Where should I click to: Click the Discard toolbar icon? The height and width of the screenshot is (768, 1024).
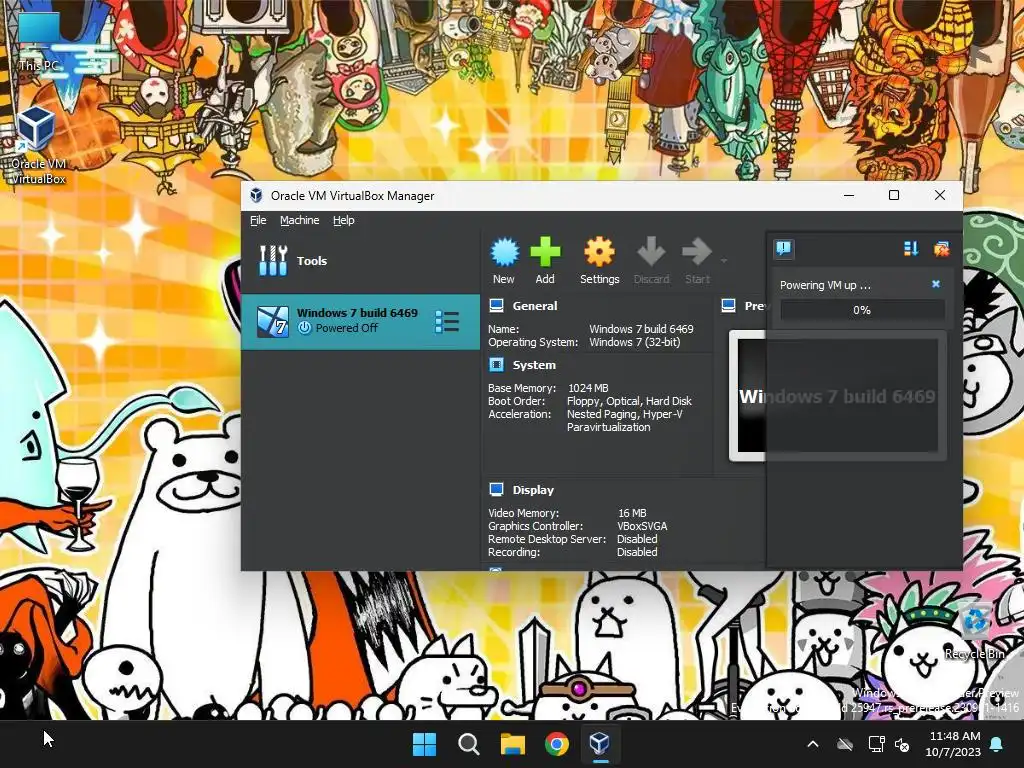coord(651,253)
